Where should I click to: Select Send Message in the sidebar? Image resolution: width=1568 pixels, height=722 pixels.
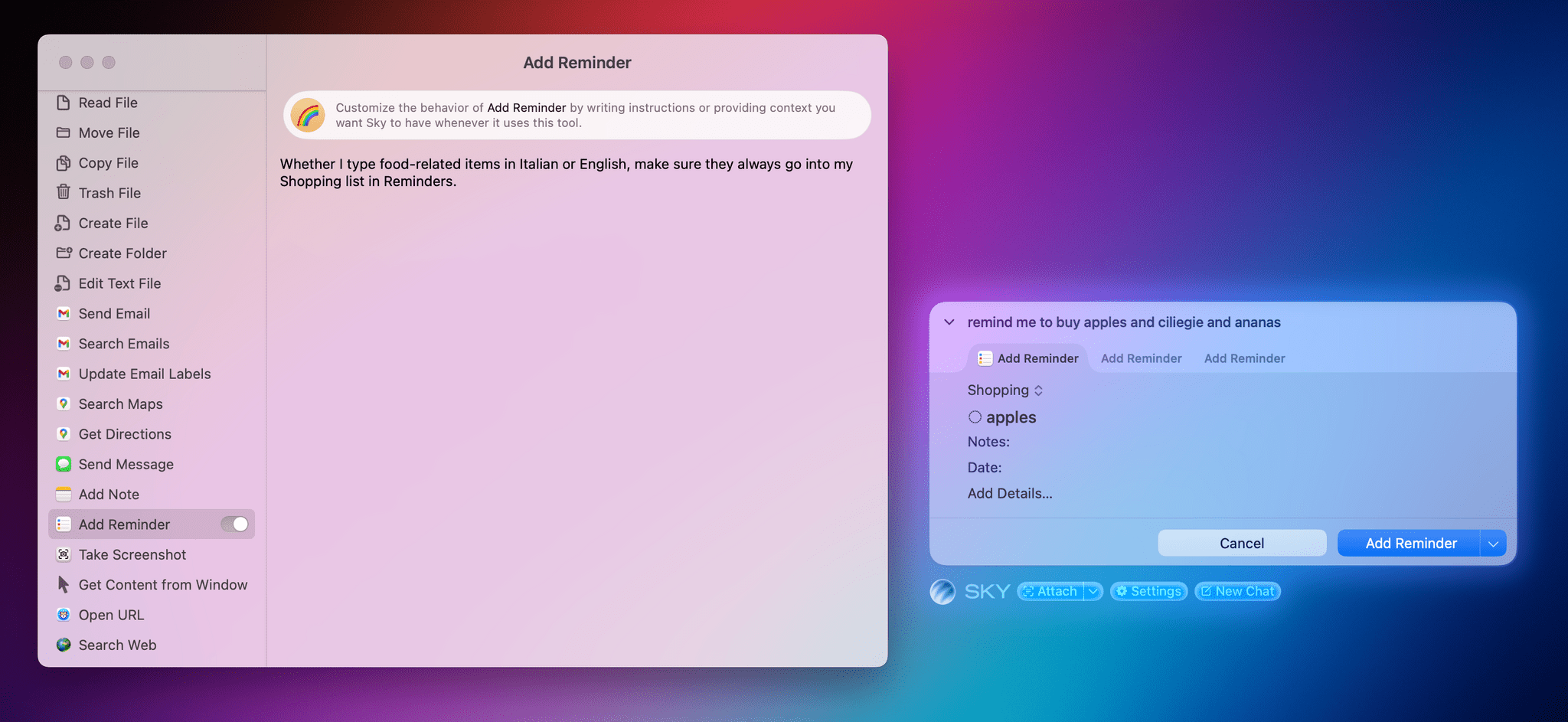pos(152,464)
